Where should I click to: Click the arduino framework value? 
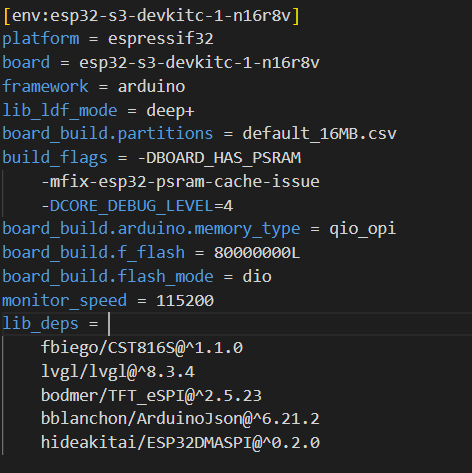coord(151,87)
